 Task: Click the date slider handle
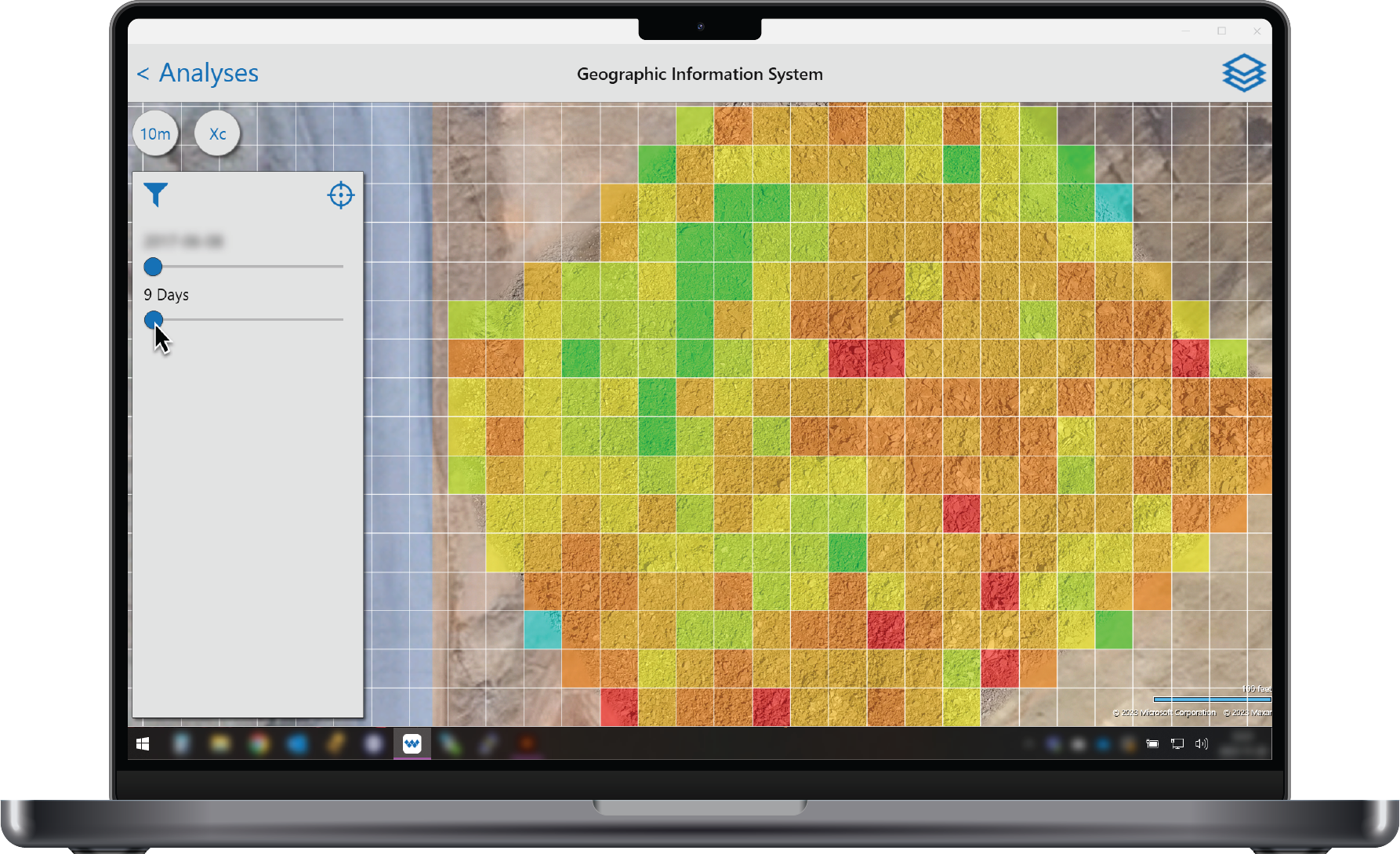tap(154, 267)
